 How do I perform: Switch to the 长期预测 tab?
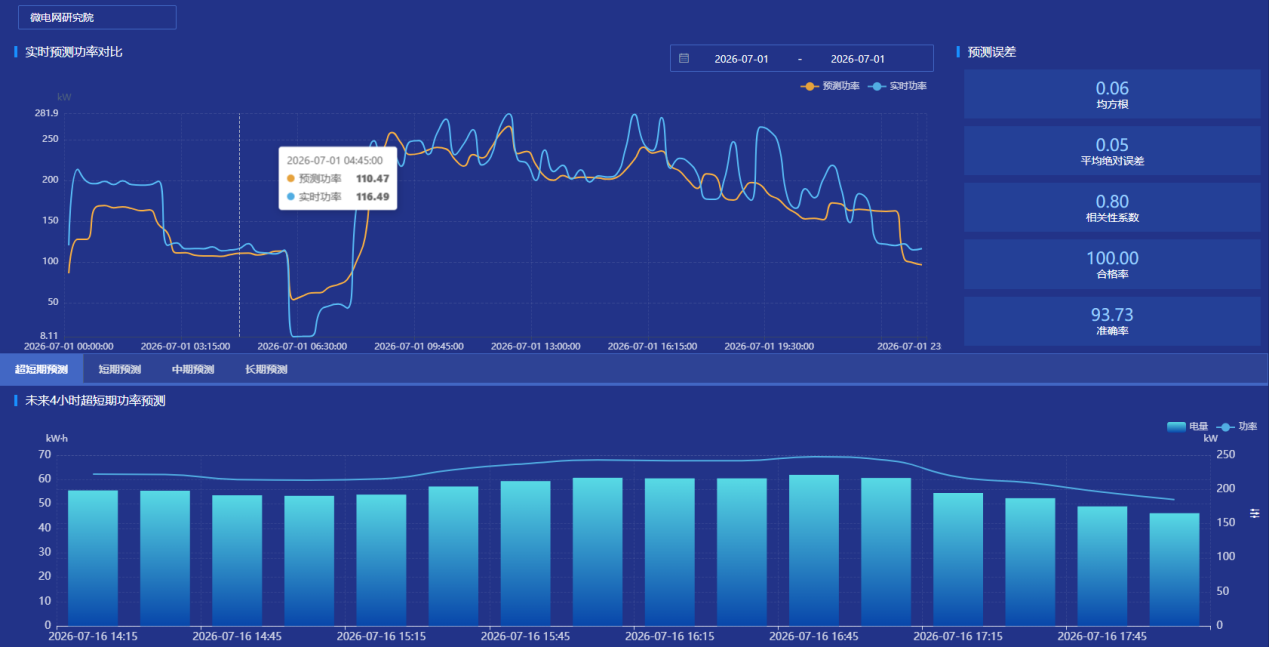point(266,369)
